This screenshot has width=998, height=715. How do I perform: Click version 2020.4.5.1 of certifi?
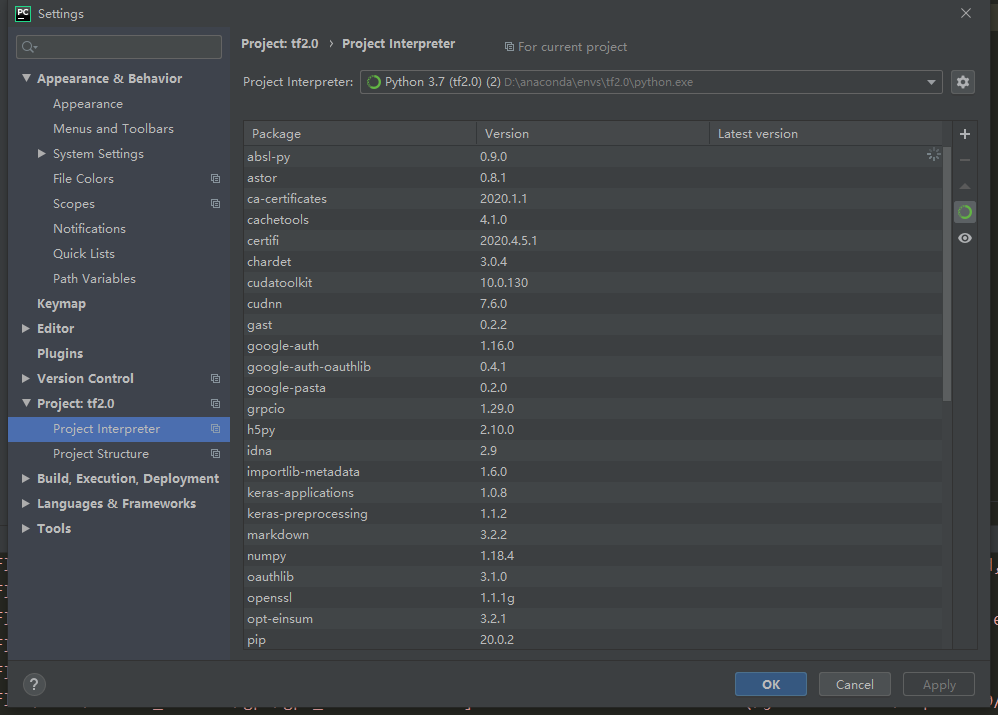point(509,241)
